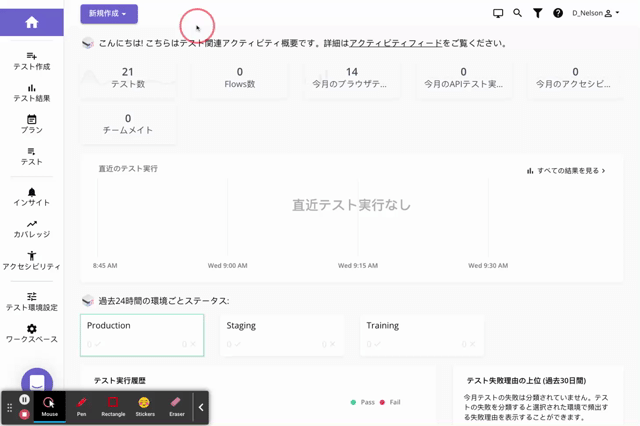640x426 pixels.
Task: Pause the screen recording
Action: (x=24, y=399)
